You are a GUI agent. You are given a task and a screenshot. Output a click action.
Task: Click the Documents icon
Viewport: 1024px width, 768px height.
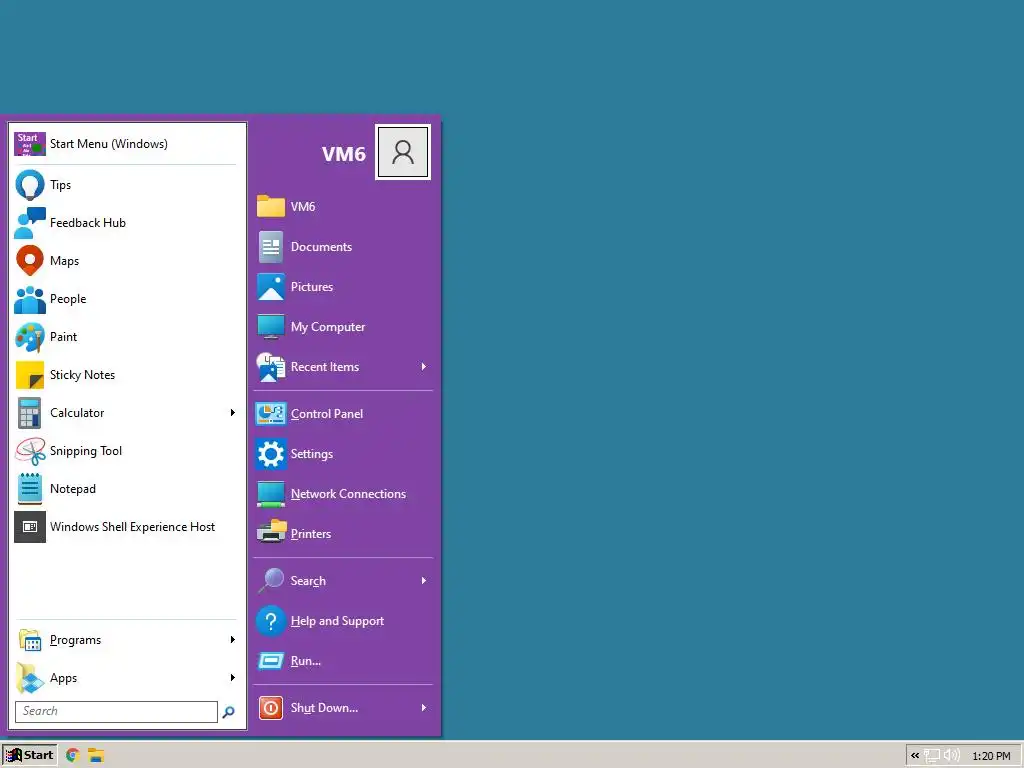pyautogui.click(x=271, y=247)
